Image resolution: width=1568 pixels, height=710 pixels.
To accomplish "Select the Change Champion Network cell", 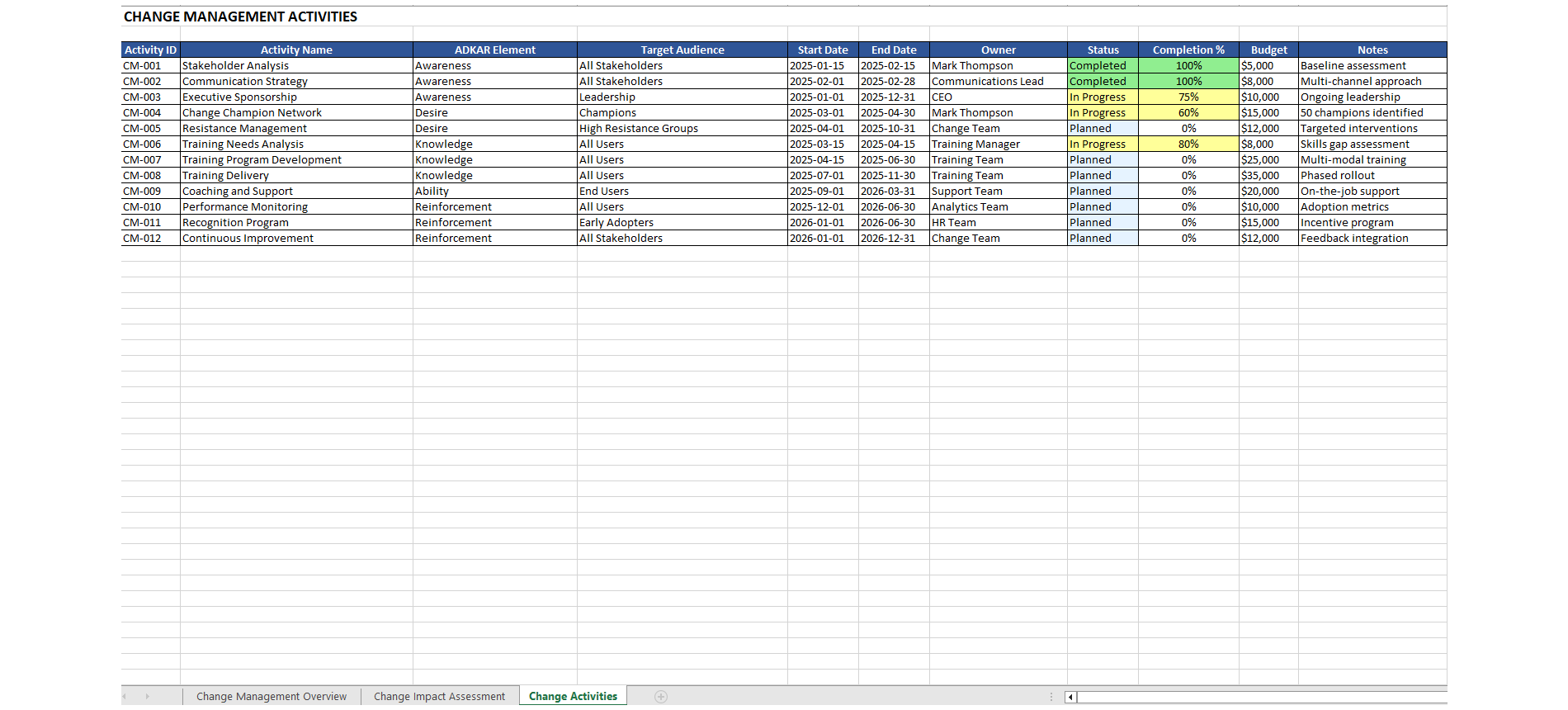I will click(x=296, y=113).
